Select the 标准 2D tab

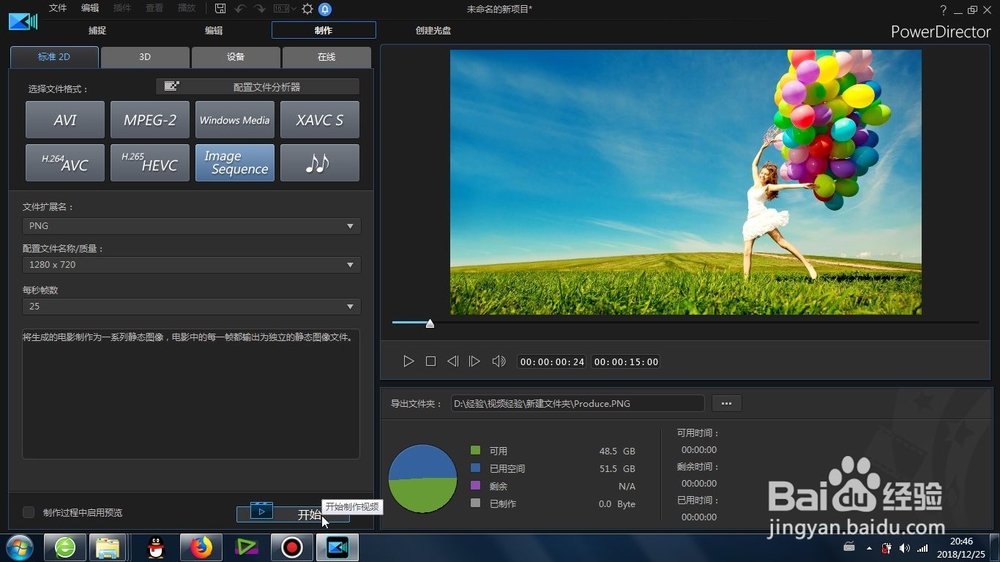[x=54, y=57]
